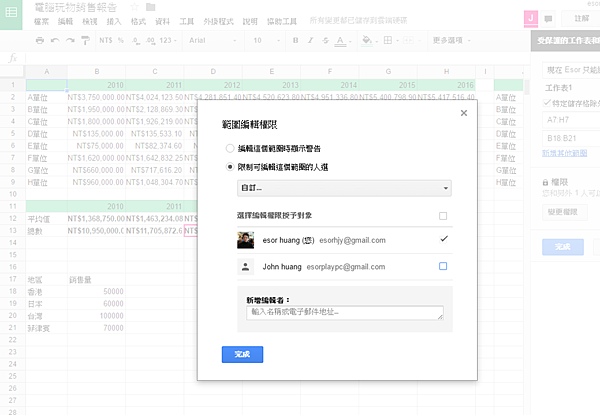
Task: Click John huang's person icon
Action: pos(245,267)
